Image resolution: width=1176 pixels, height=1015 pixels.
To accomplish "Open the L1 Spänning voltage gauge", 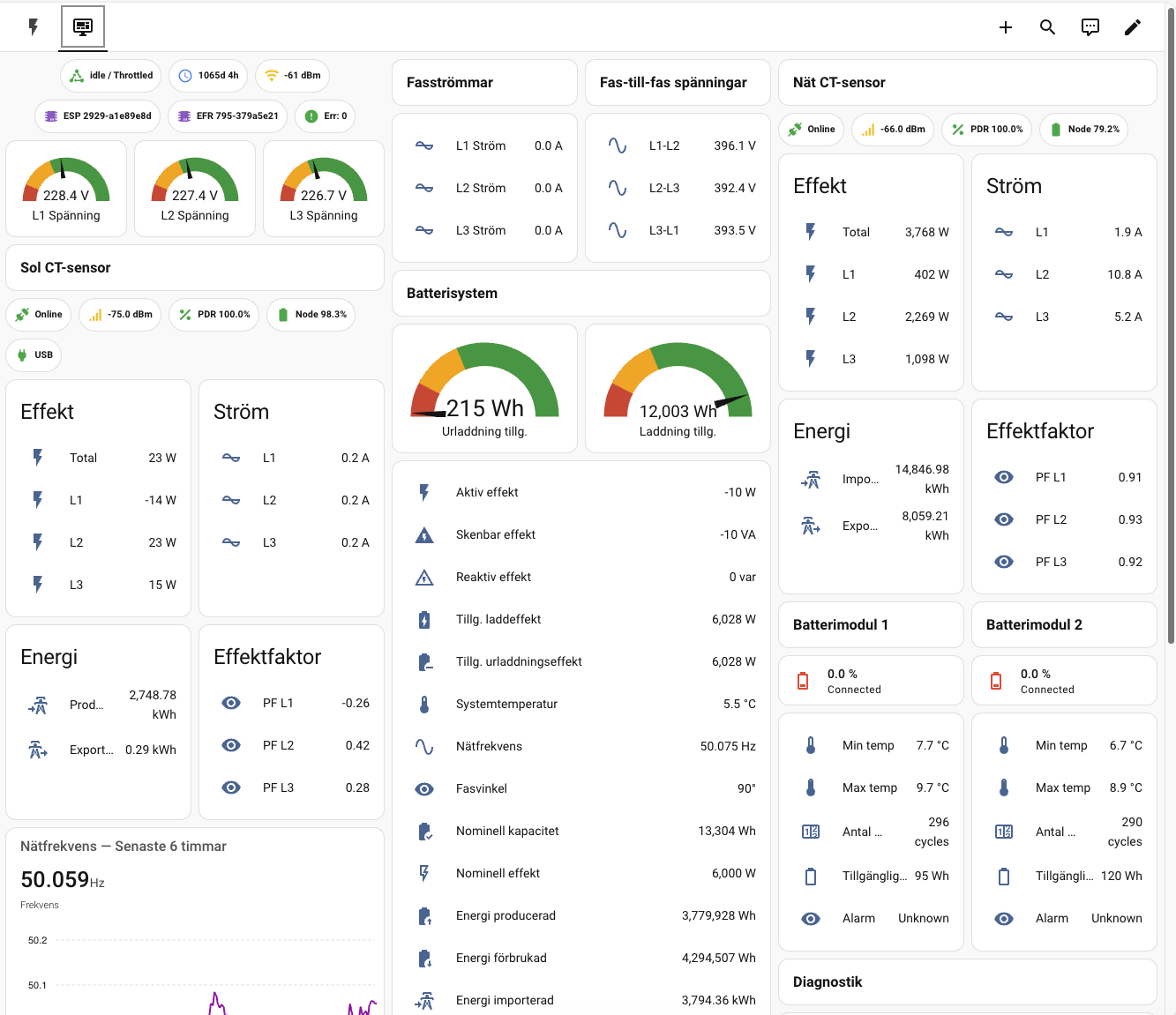I will [x=66, y=189].
